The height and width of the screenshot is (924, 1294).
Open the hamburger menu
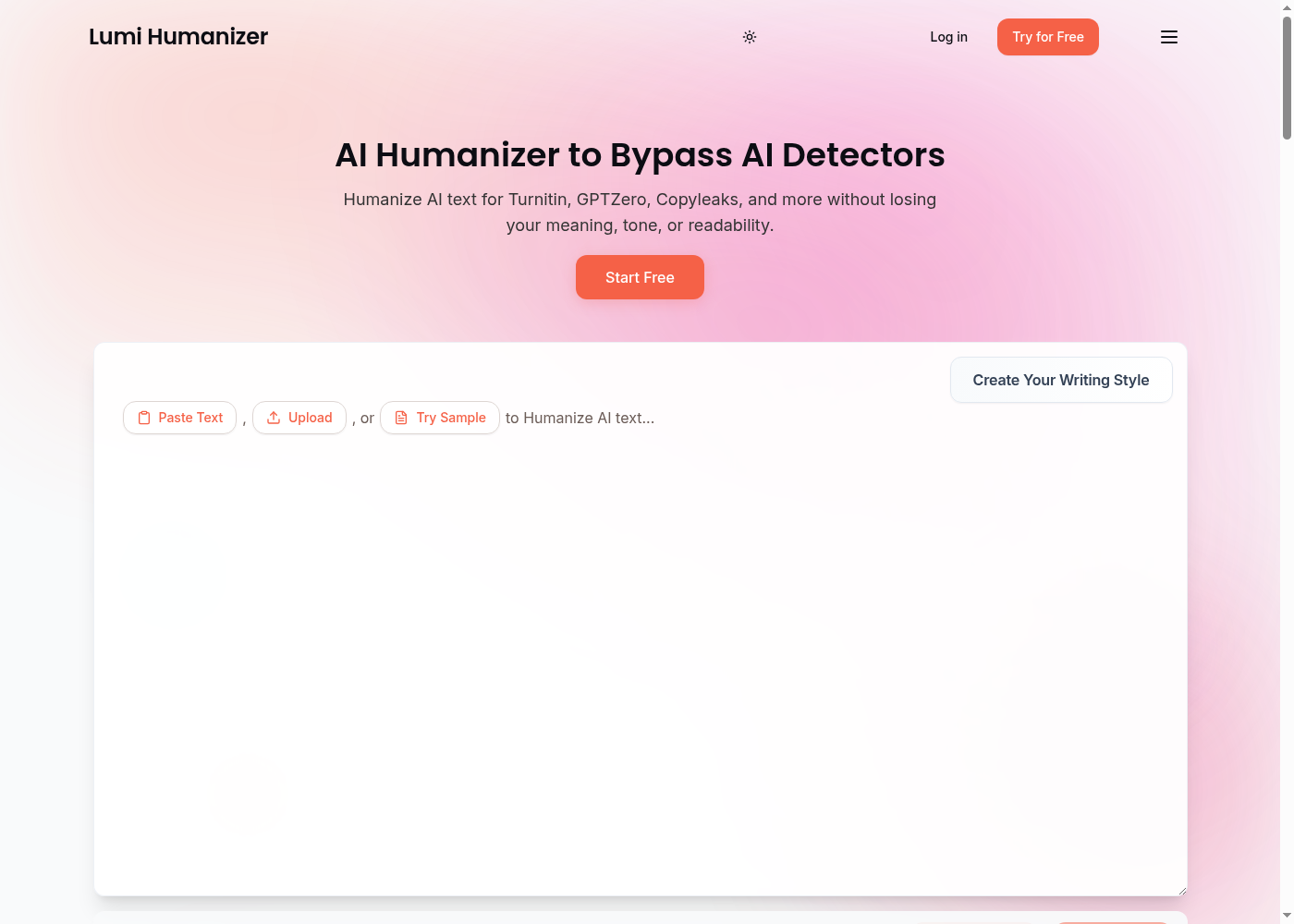[1169, 37]
